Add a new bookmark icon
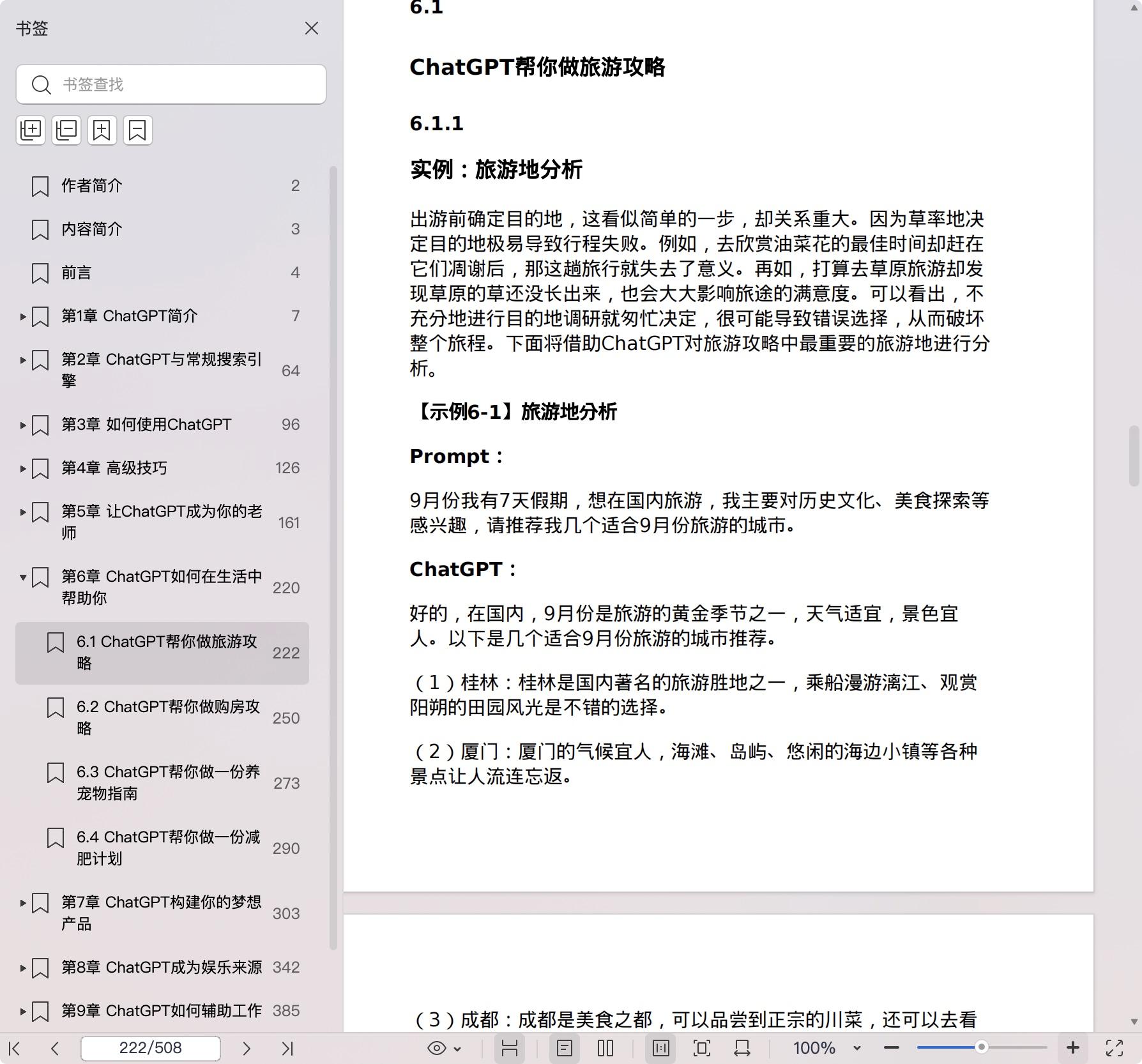 click(102, 130)
